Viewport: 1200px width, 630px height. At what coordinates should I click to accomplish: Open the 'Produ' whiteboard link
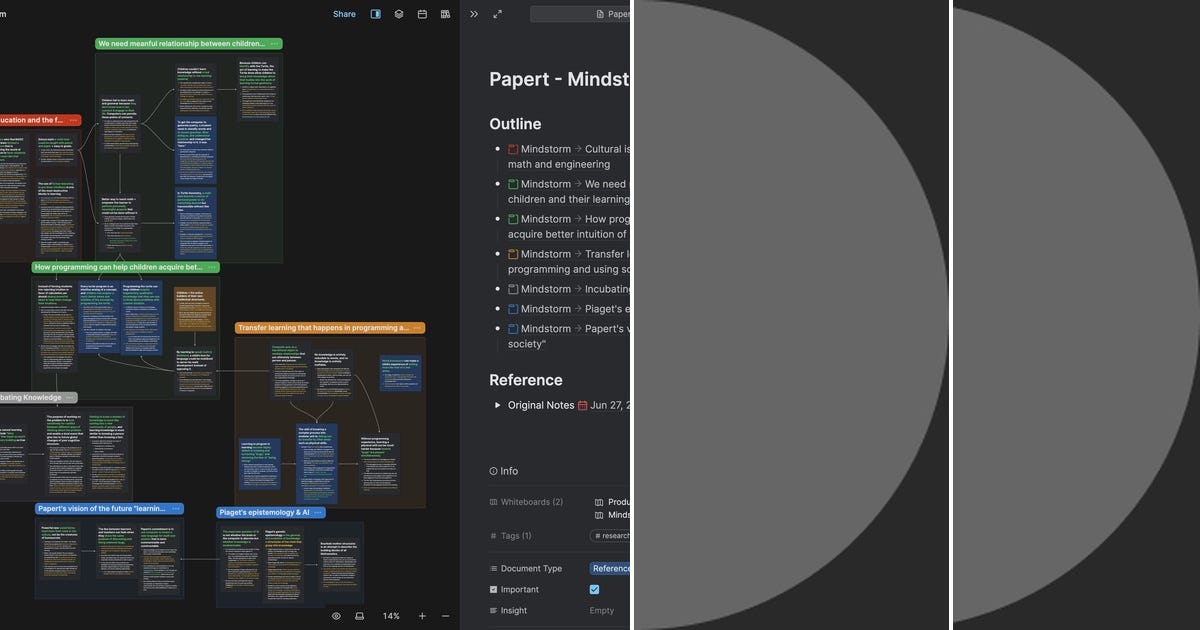pos(612,502)
